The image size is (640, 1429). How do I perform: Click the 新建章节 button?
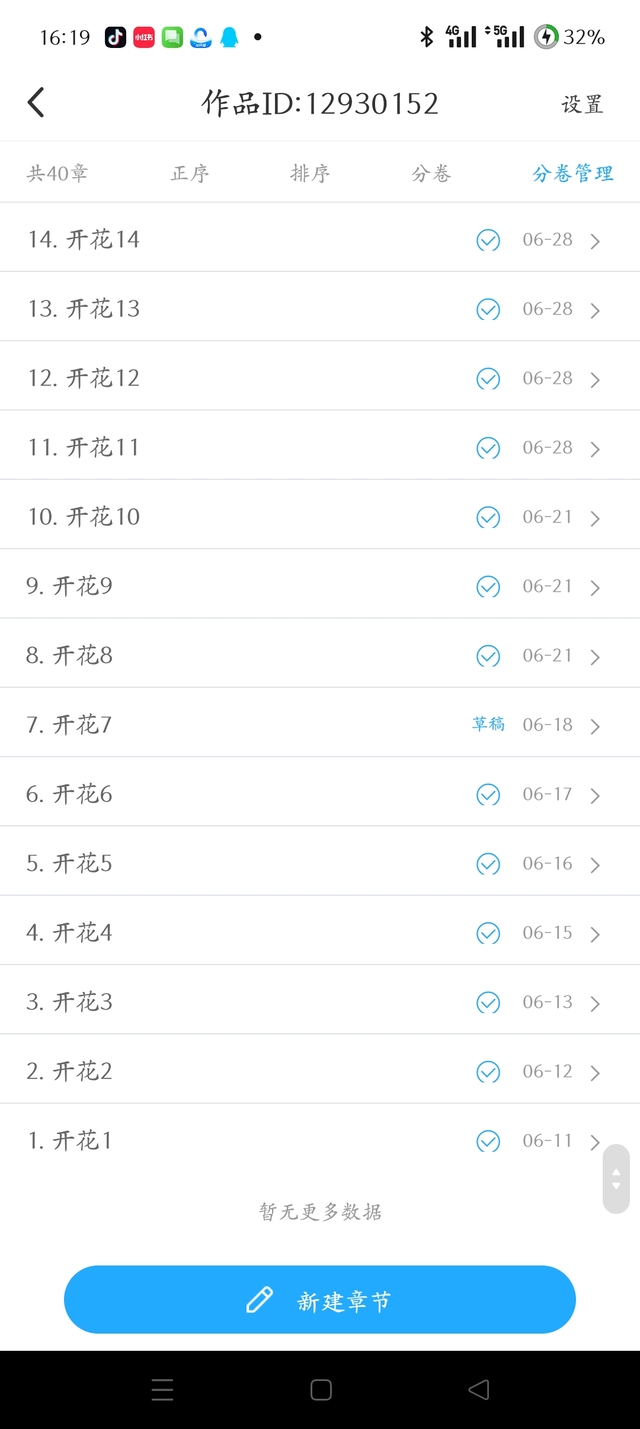coord(320,1300)
